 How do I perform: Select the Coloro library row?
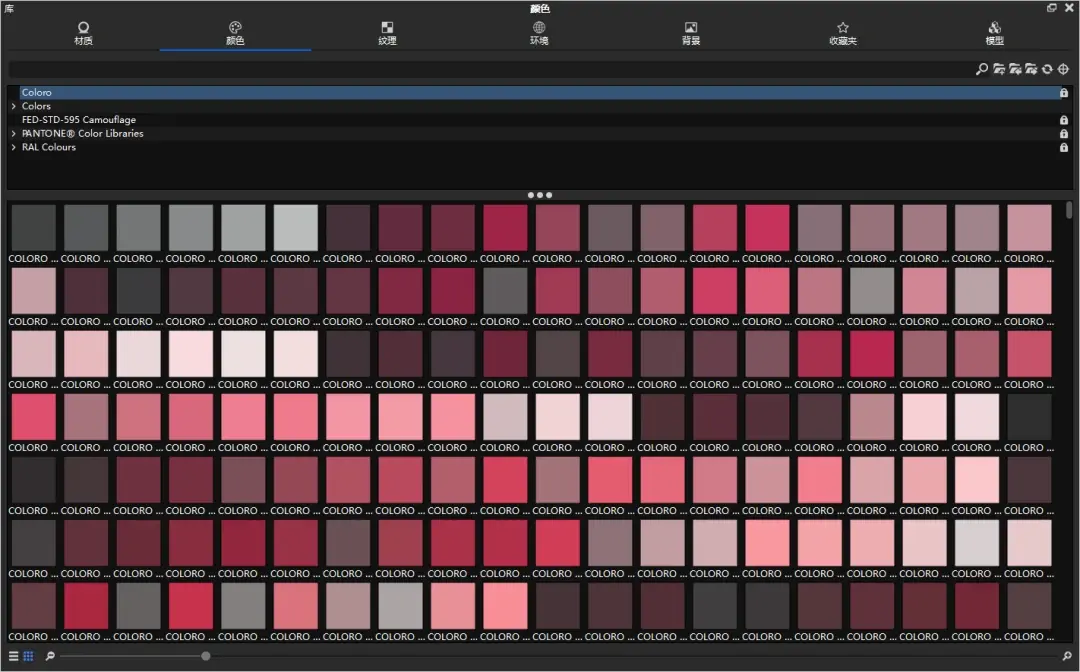point(540,92)
